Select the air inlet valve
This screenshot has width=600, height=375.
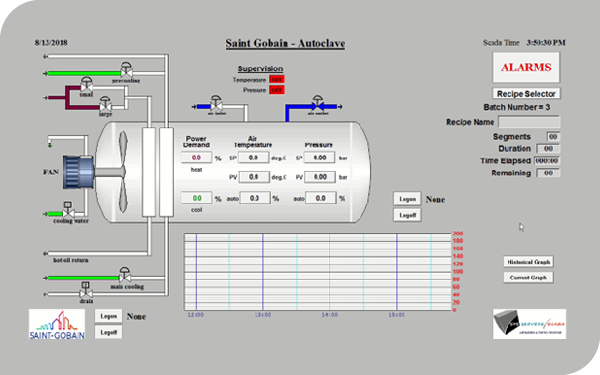click(216, 103)
